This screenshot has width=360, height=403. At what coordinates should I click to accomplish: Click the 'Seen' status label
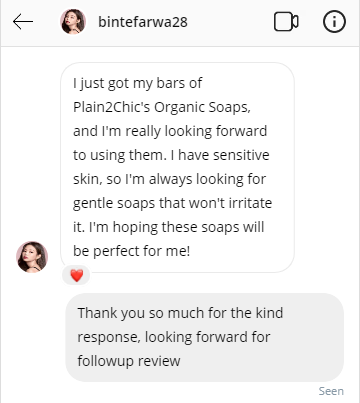coord(331,391)
